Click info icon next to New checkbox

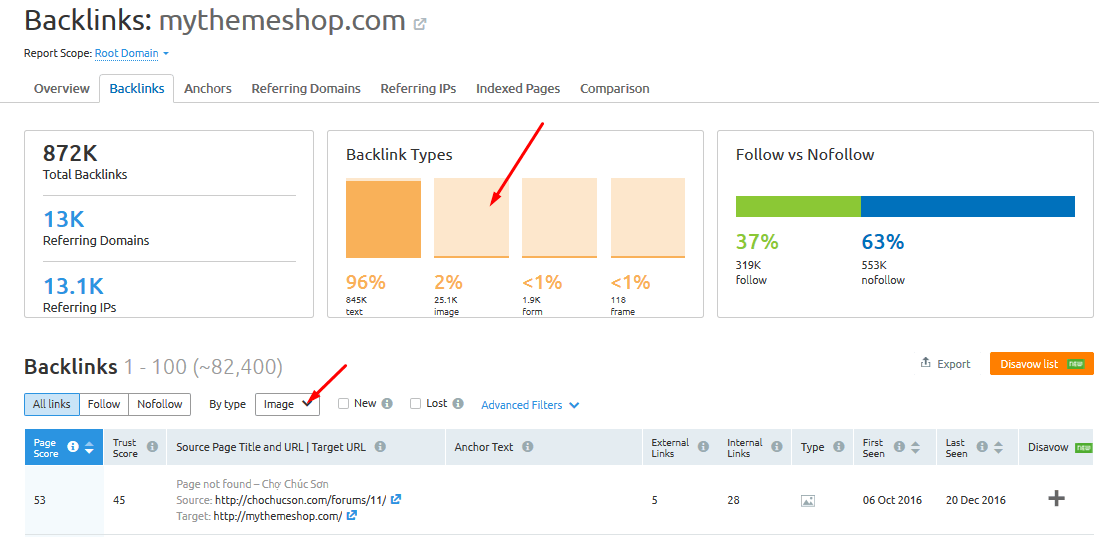click(387, 404)
